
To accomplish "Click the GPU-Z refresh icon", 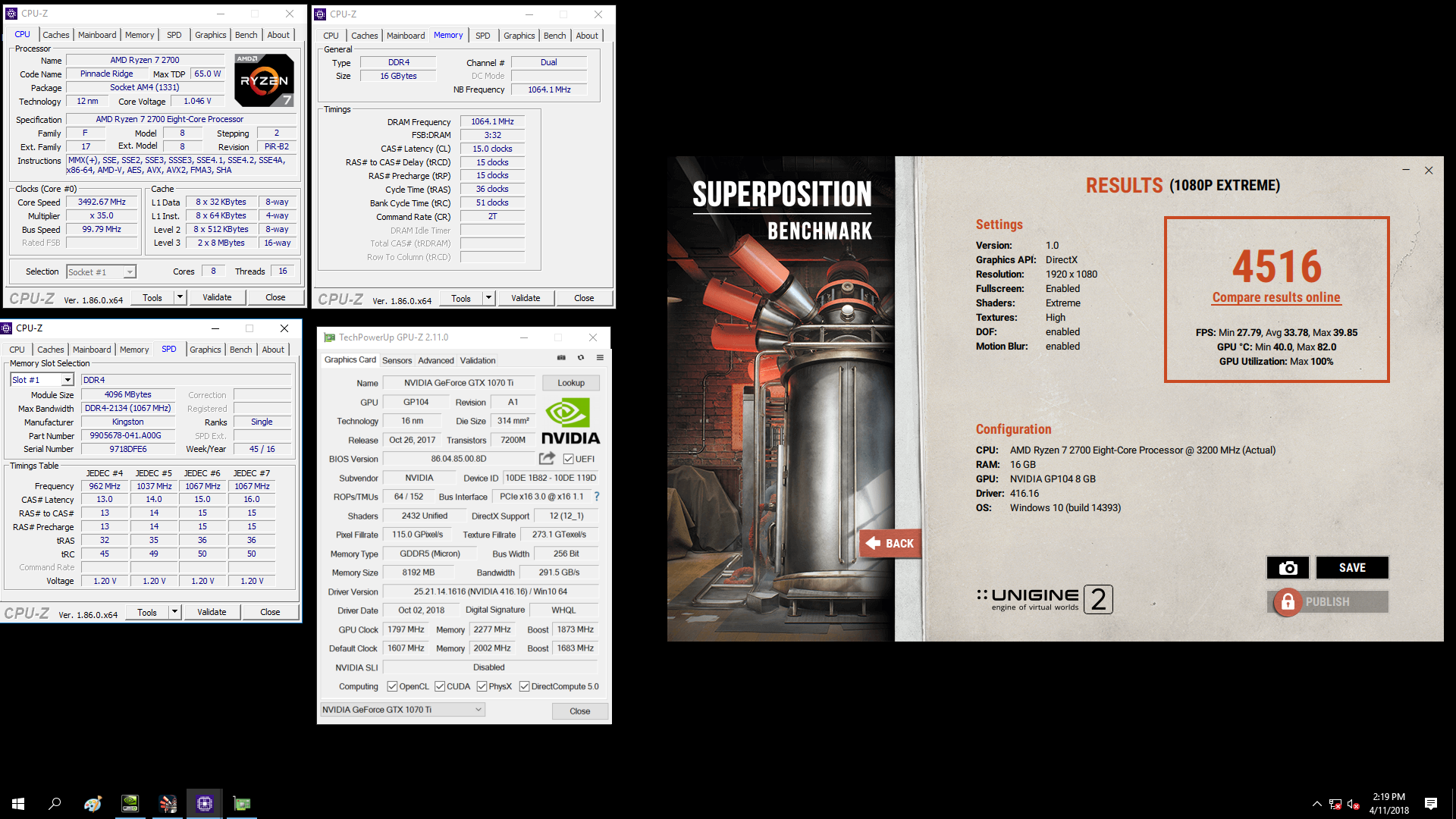I will point(581,357).
